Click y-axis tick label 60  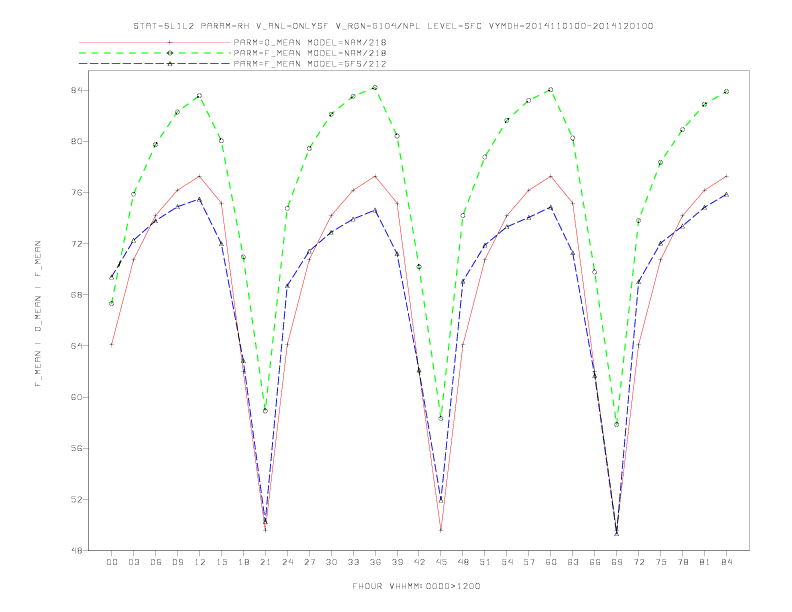76,397
